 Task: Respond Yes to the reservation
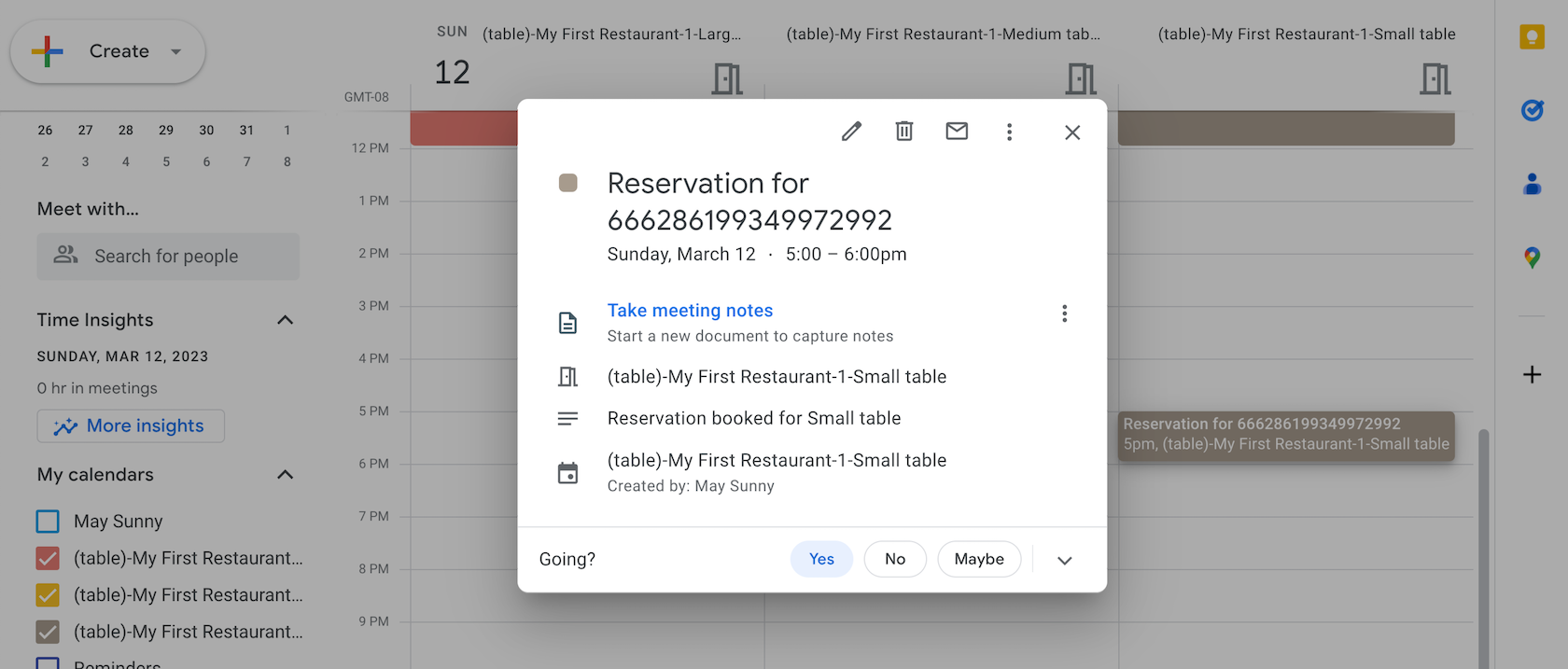[821, 559]
